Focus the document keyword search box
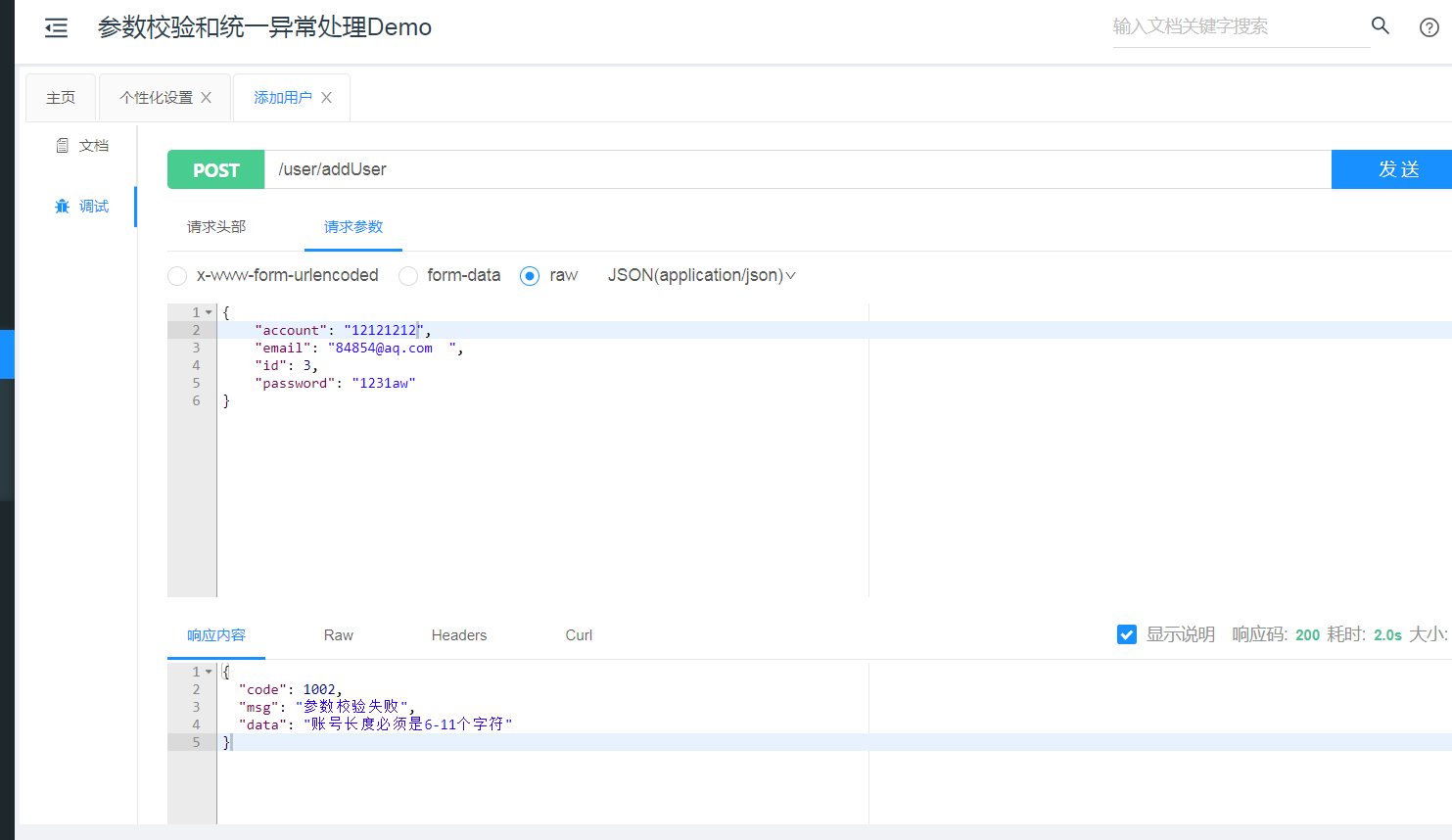The height and width of the screenshot is (840, 1452). [1241, 26]
